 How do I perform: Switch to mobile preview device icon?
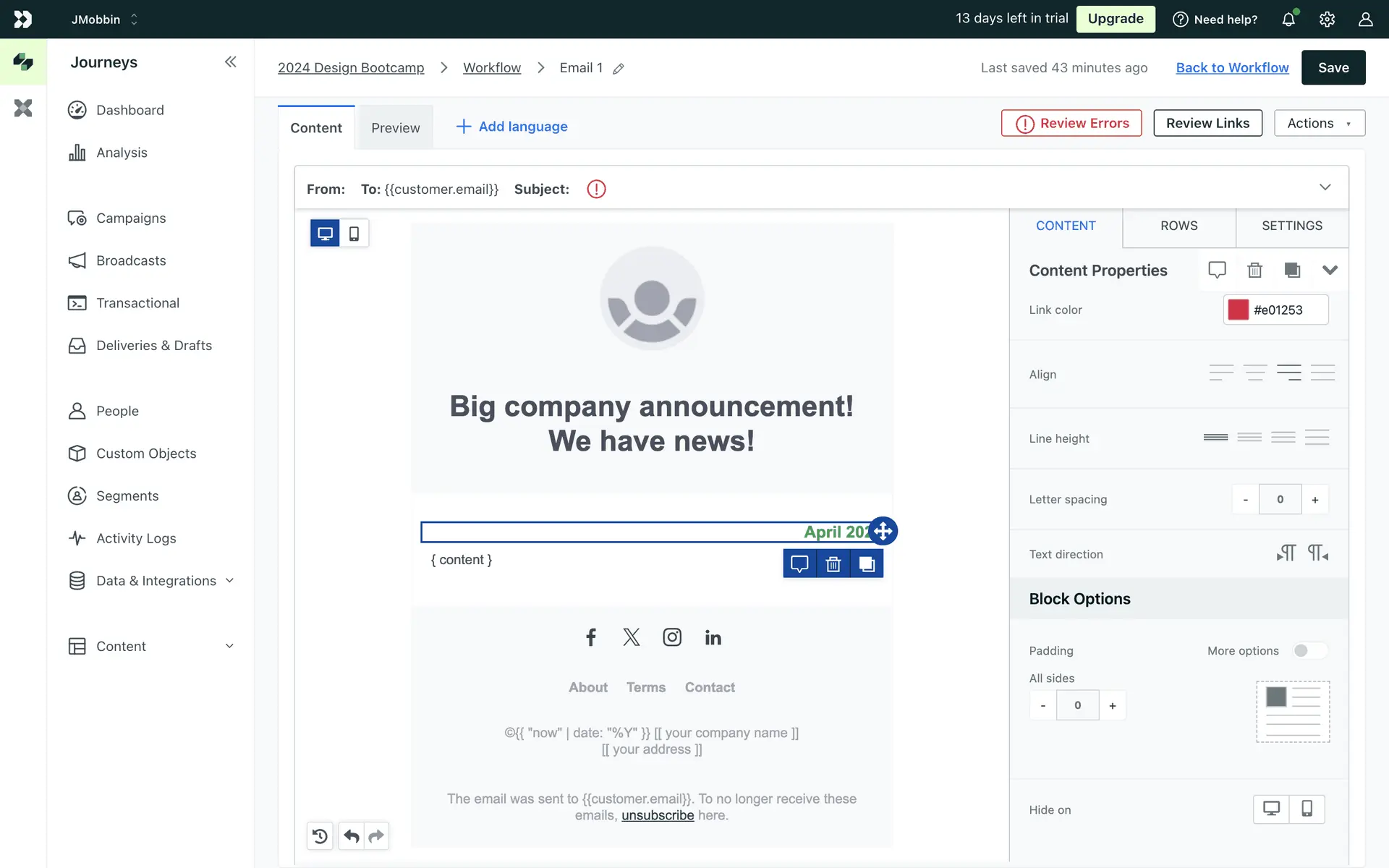pyautogui.click(x=354, y=234)
